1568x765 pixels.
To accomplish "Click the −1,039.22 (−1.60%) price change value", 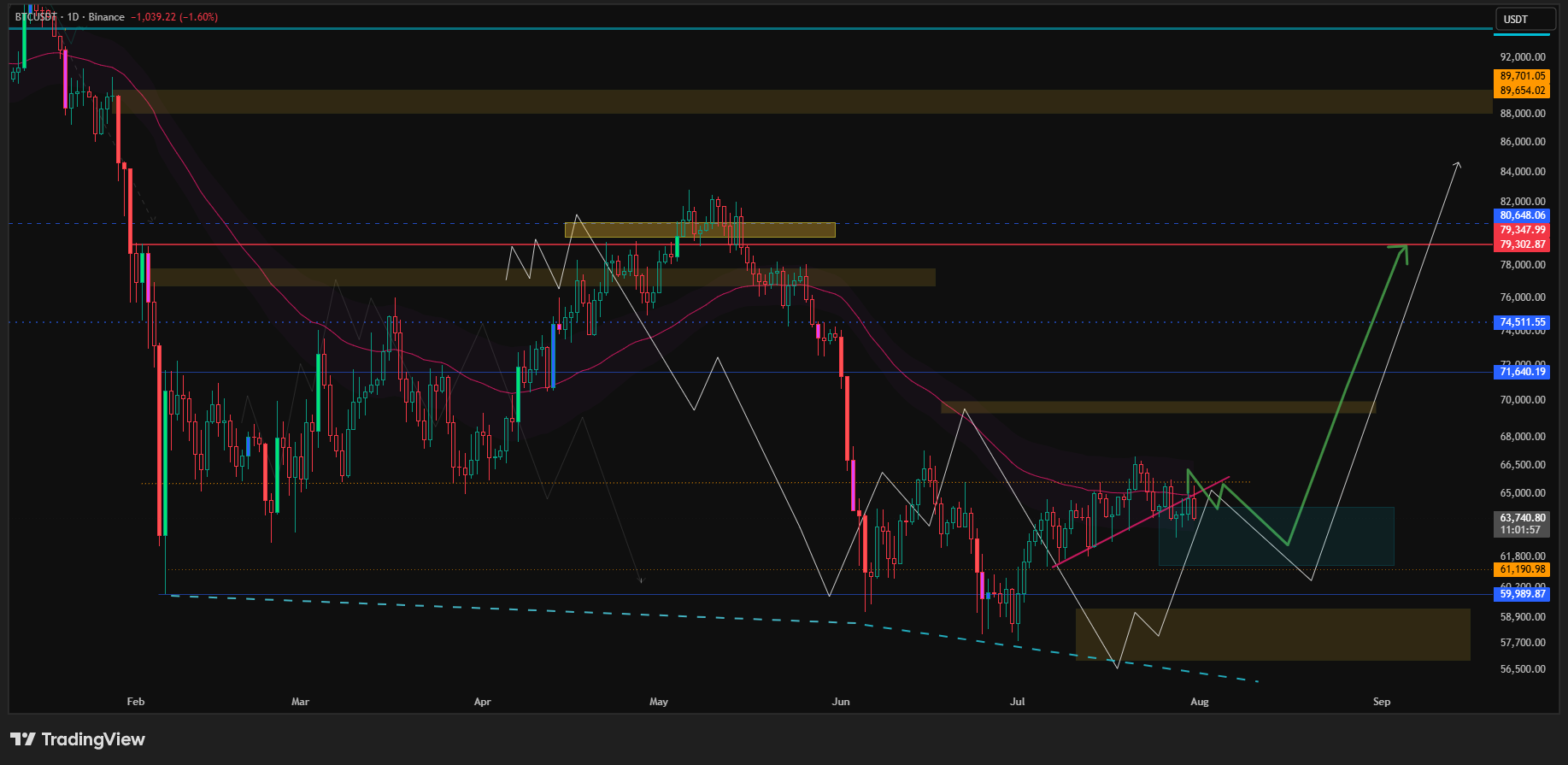I will pyautogui.click(x=174, y=17).
